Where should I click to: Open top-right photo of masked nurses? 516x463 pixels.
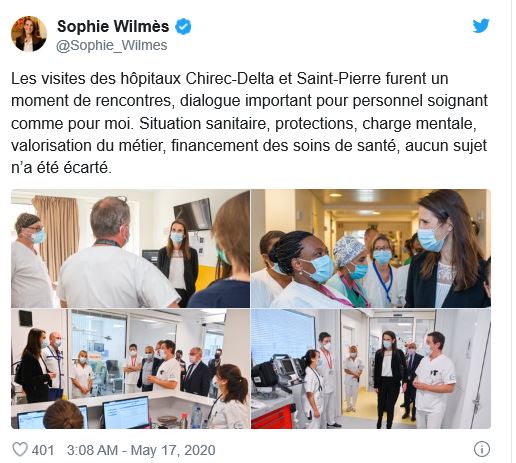(371, 248)
